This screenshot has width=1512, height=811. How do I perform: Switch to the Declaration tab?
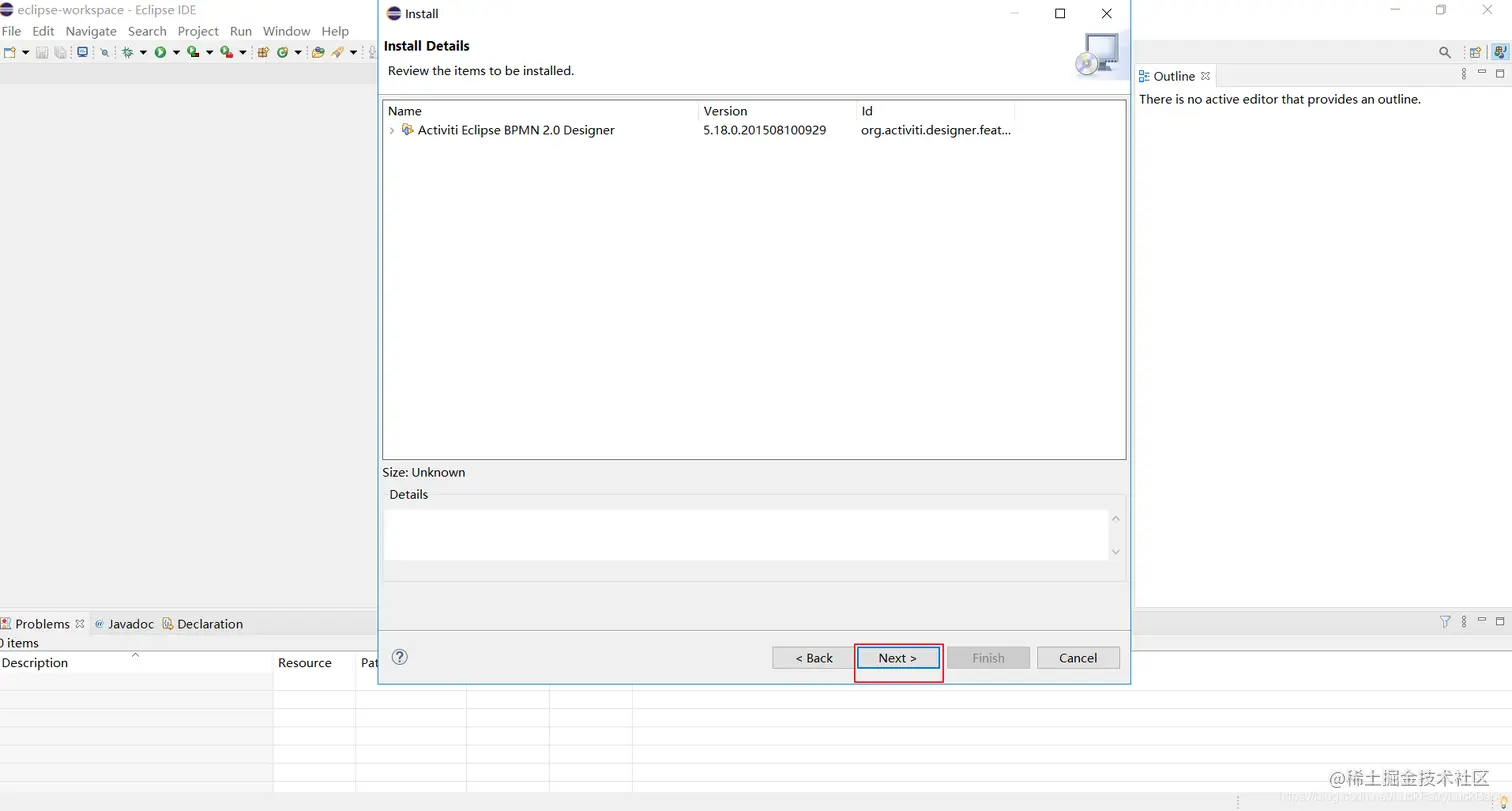(203, 624)
